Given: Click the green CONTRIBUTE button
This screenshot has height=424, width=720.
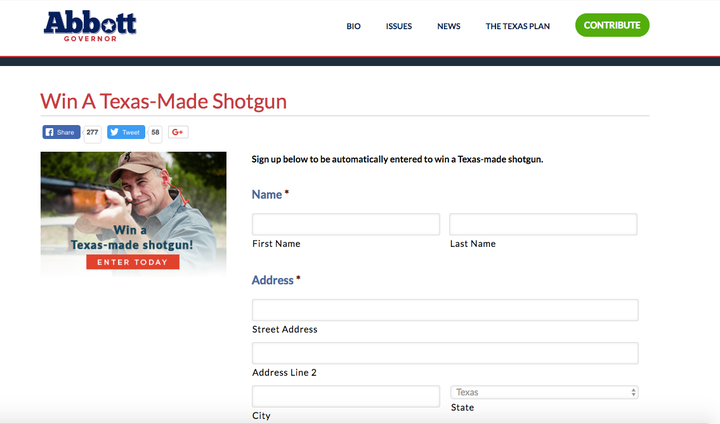Looking at the screenshot, I should coord(612,25).
